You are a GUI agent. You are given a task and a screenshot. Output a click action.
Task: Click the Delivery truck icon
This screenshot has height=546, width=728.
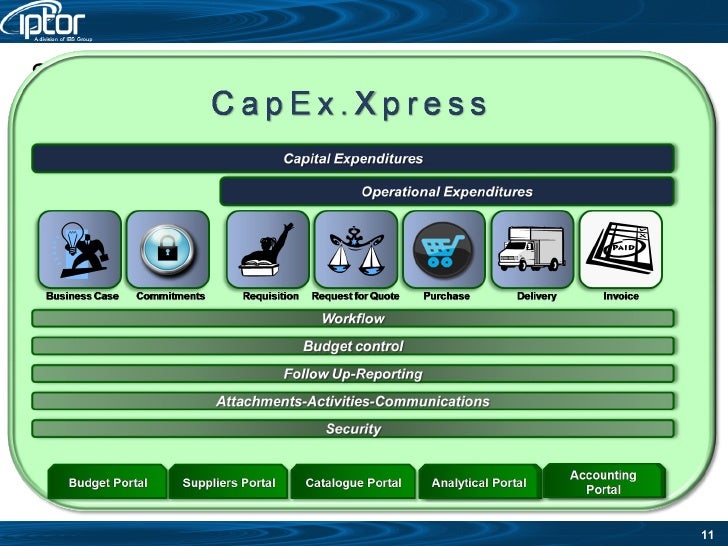pyautogui.click(x=533, y=249)
